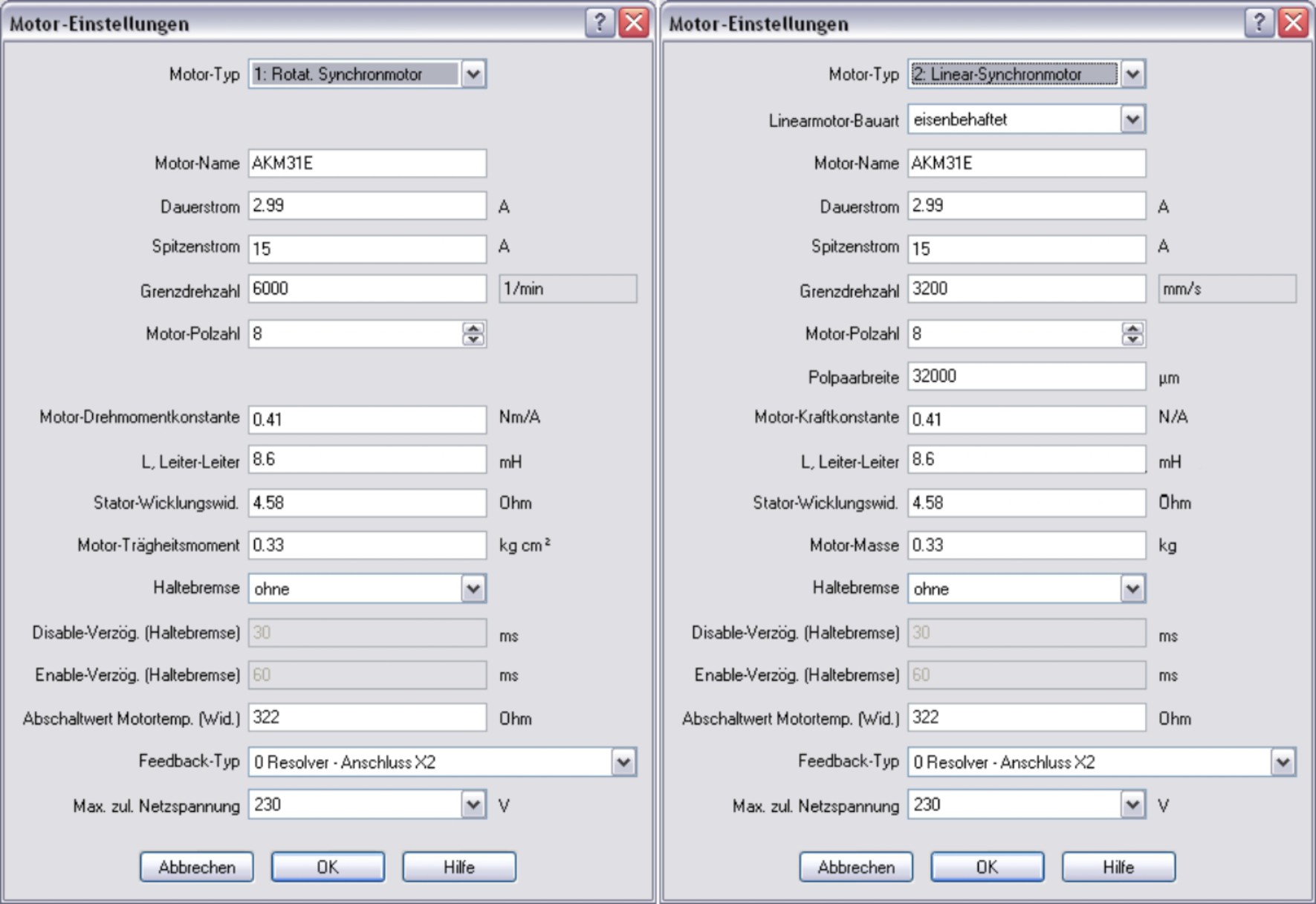Close the Rotat. Synchronmotor settings dialog

(634, 23)
